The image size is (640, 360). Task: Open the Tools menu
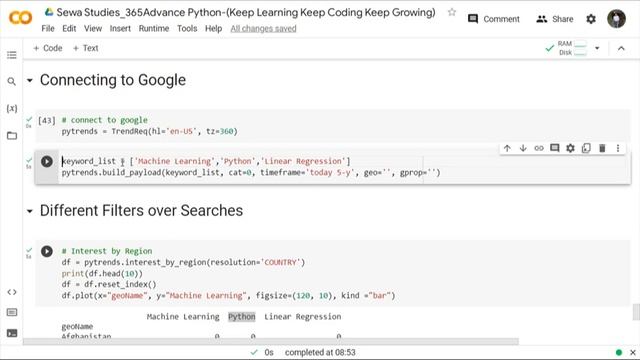187,29
